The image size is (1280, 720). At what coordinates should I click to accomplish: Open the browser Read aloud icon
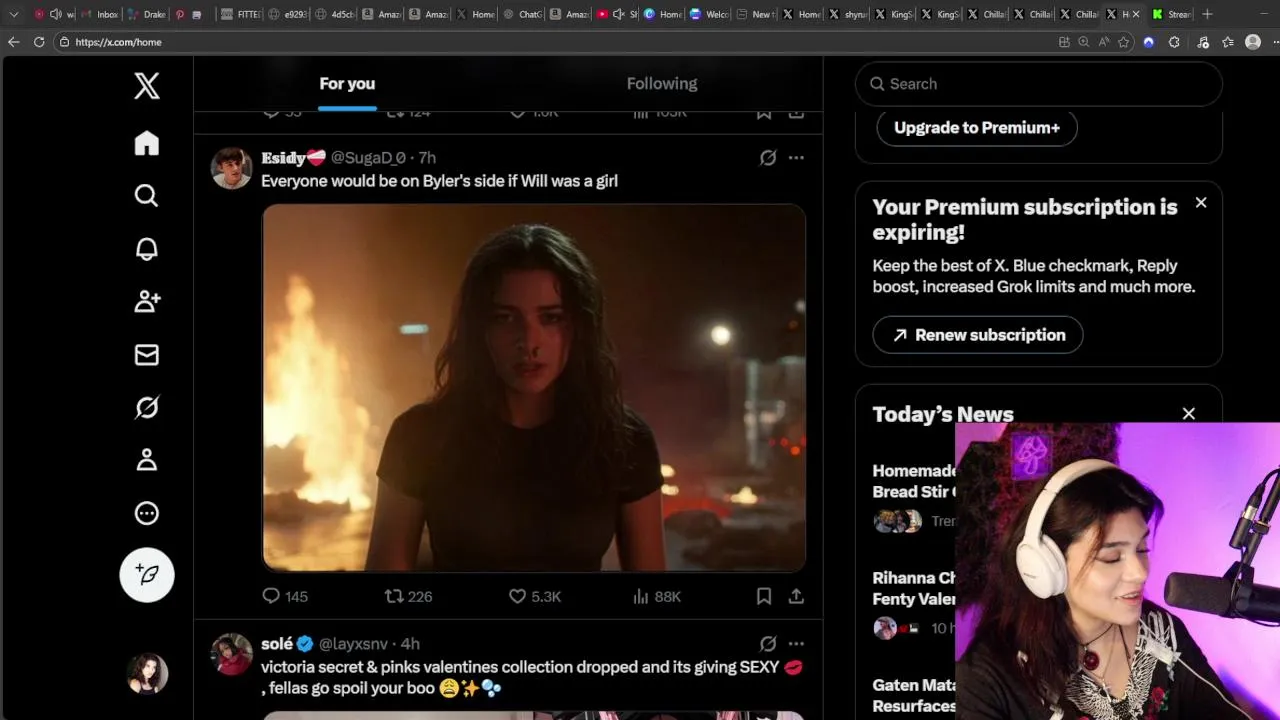pyautogui.click(x=1103, y=42)
